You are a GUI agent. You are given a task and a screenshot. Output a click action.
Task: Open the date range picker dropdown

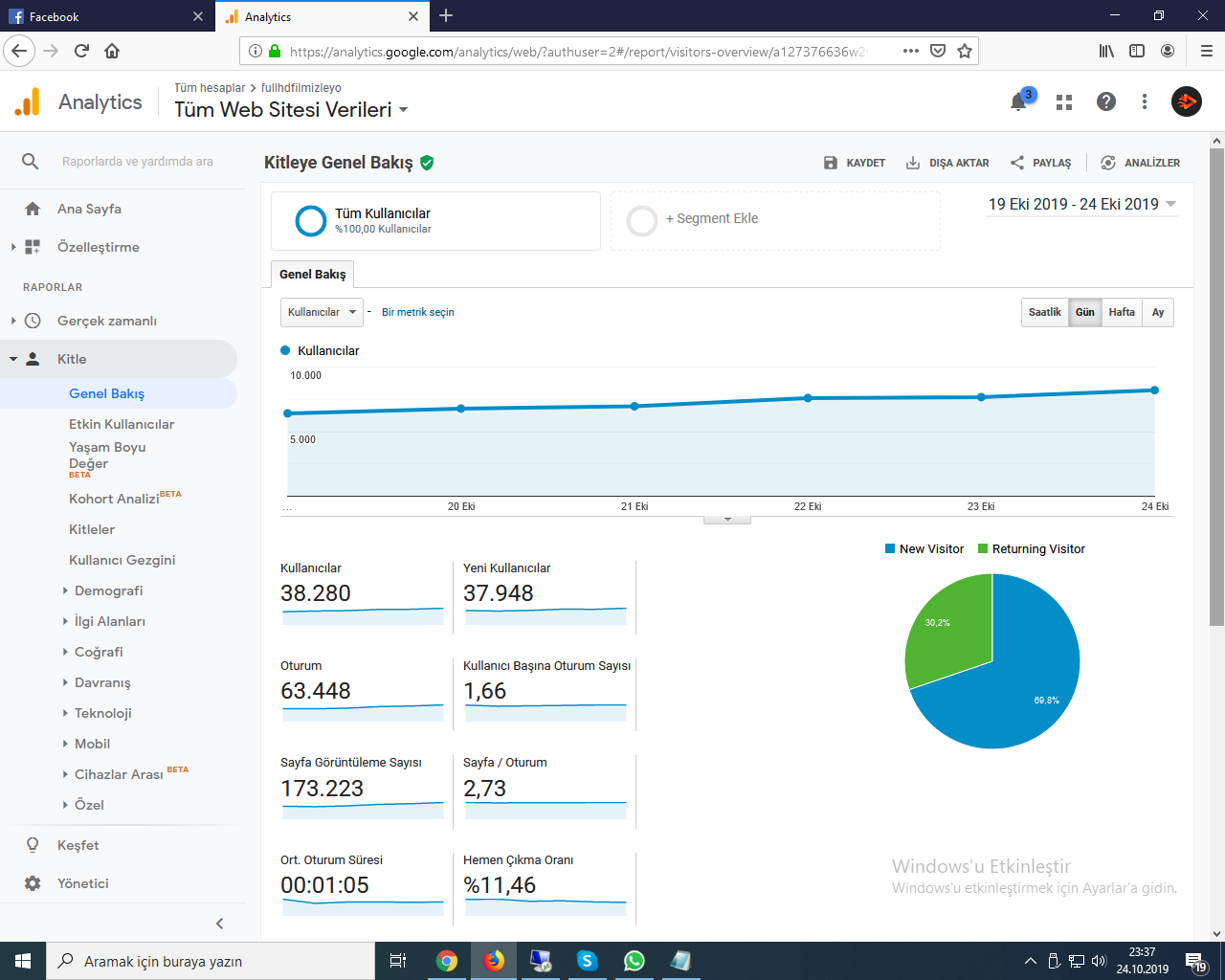coord(1082,204)
